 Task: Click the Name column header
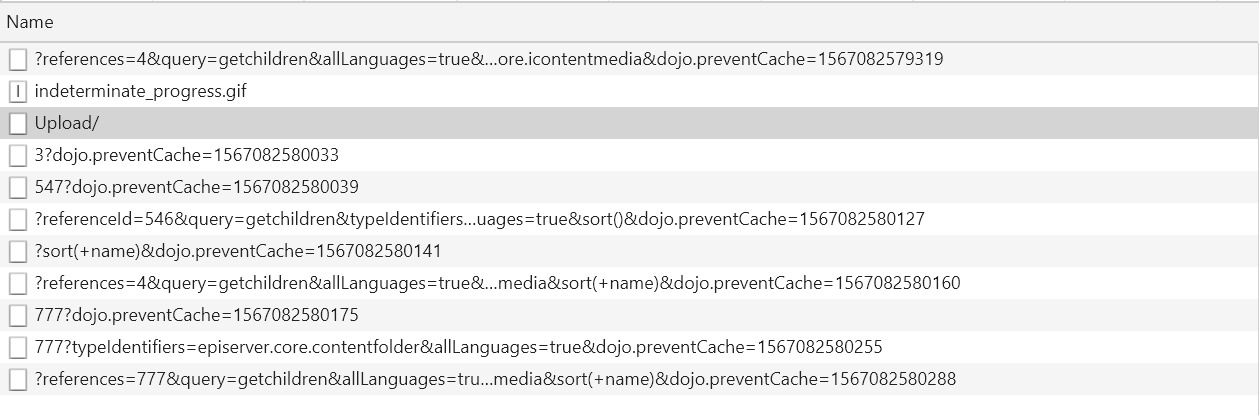click(x=30, y=22)
